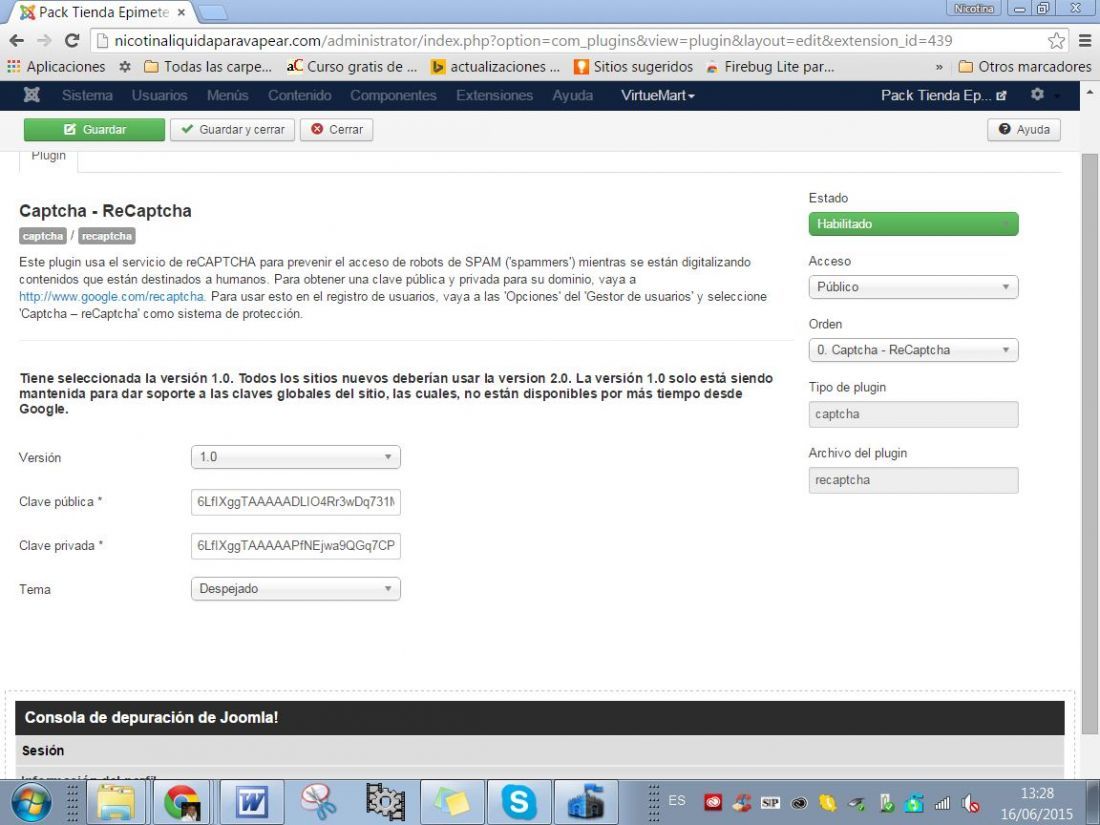Open the Orden dropdown
This screenshot has width=1100, height=825.
tap(913, 350)
